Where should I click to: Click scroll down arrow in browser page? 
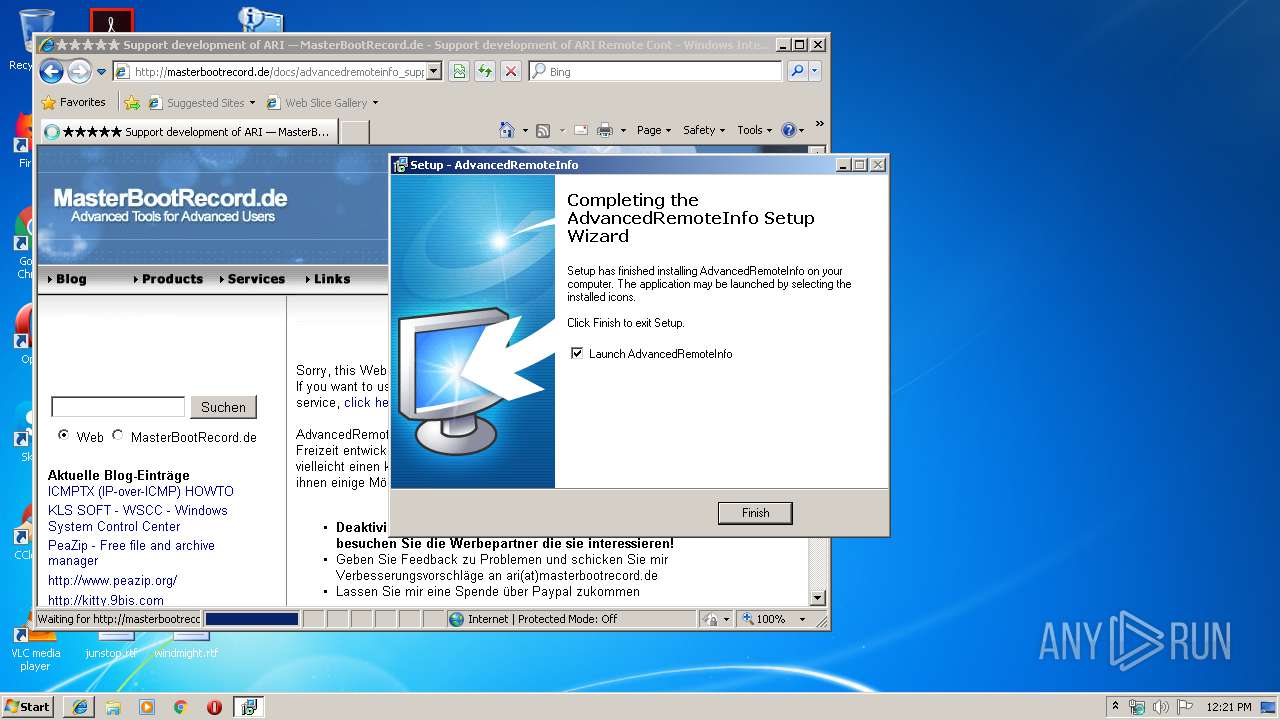[x=817, y=598]
